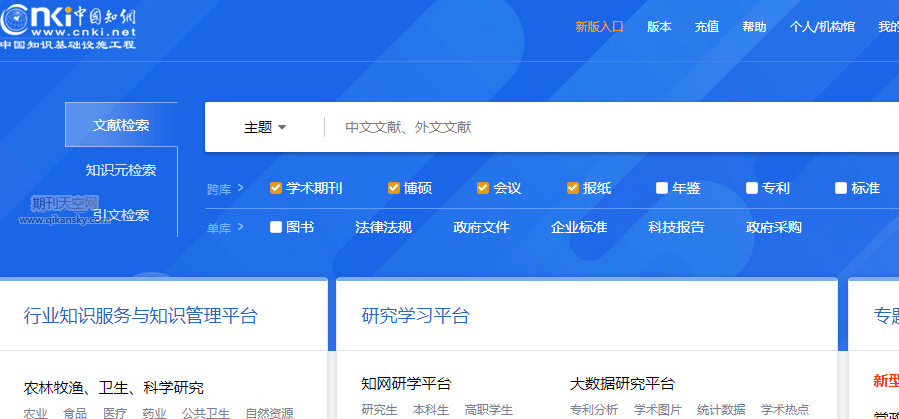Click the 新版入口 link
The height and width of the screenshot is (419, 899).
pyautogui.click(x=599, y=27)
